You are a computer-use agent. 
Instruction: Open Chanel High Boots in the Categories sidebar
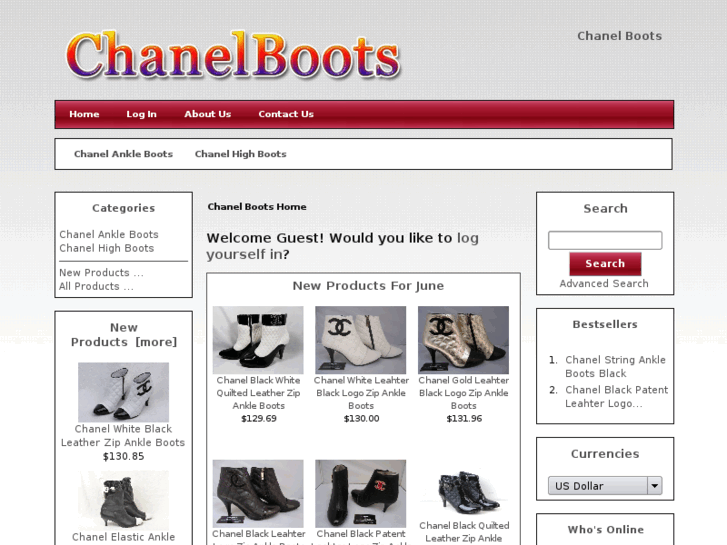[x=107, y=248]
